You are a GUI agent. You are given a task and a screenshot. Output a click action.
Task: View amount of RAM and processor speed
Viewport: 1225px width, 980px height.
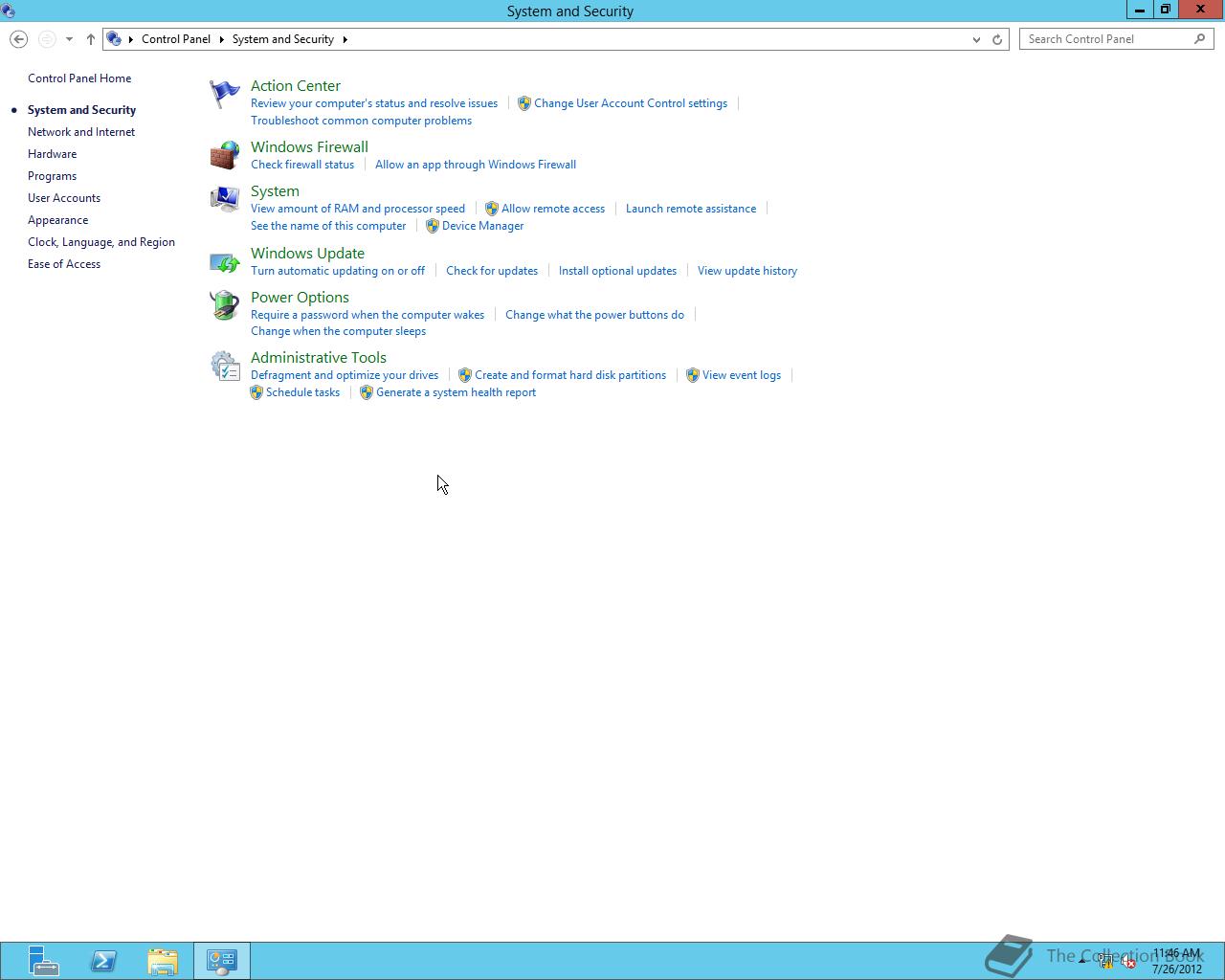point(358,209)
